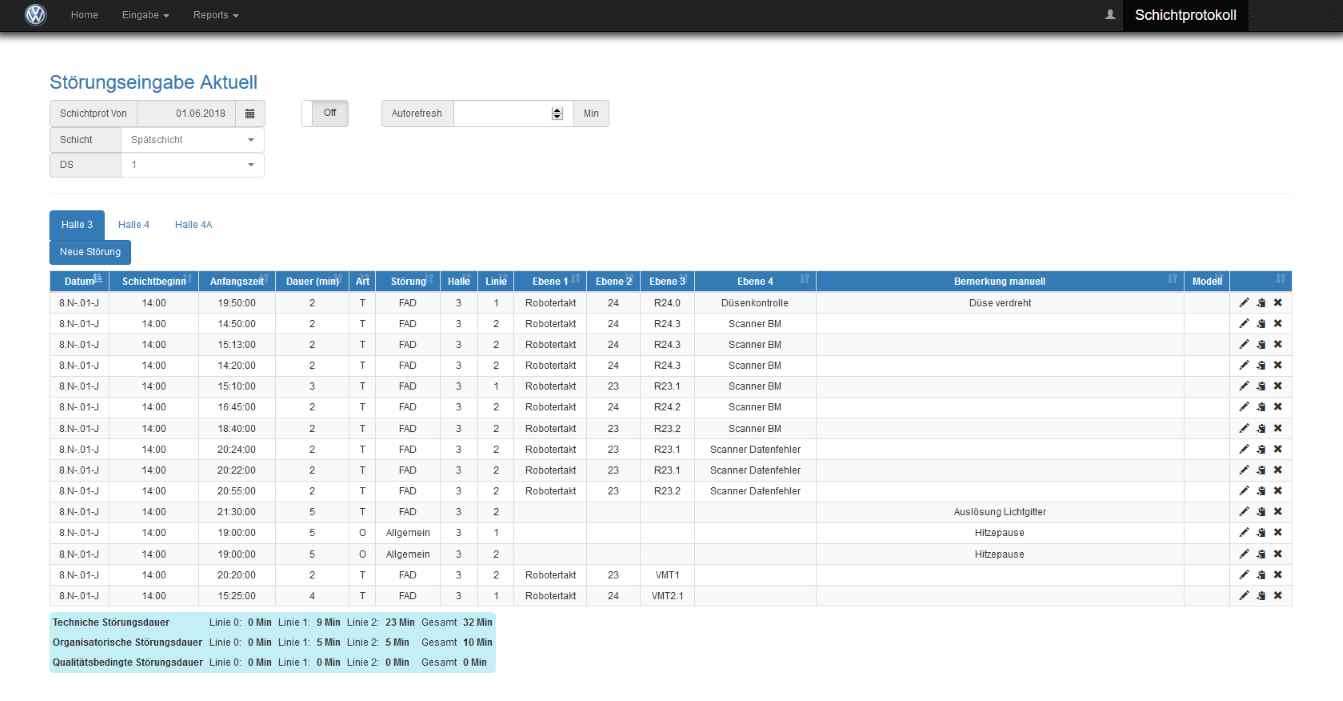The width and height of the screenshot is (1343, 701).
Task: Toggle the autorefresh Off switch
Action: 325,114
